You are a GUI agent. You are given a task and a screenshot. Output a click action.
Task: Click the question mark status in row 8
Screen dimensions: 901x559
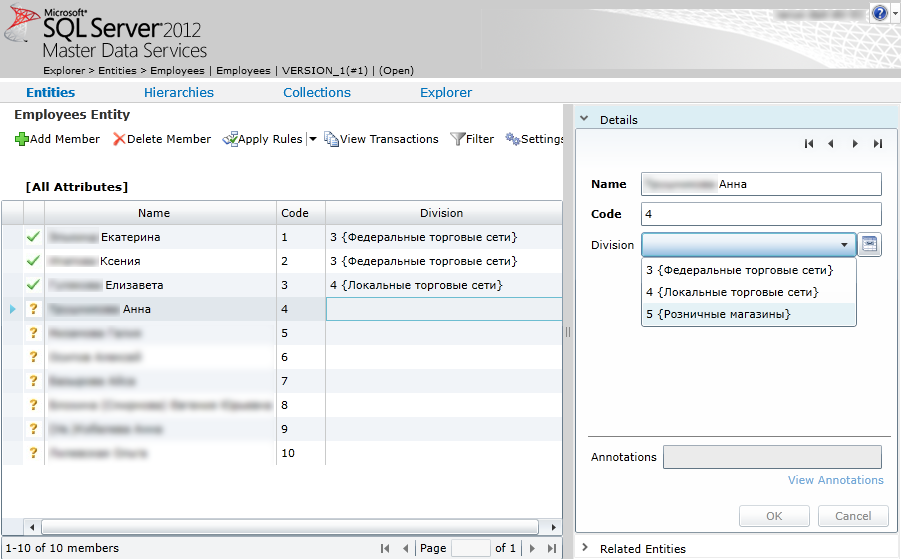click(33, 405)
